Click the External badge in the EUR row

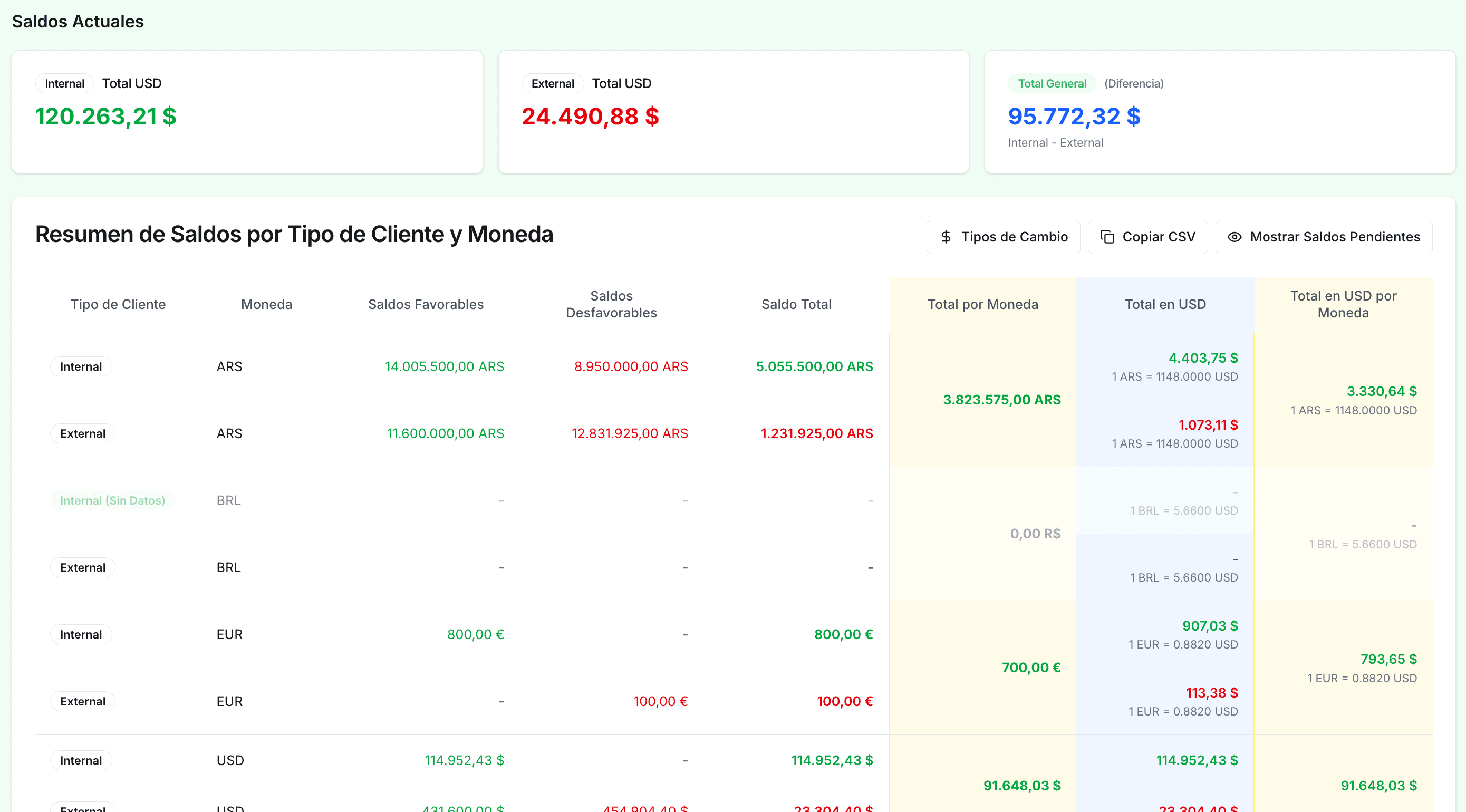[x=82, y=701]
